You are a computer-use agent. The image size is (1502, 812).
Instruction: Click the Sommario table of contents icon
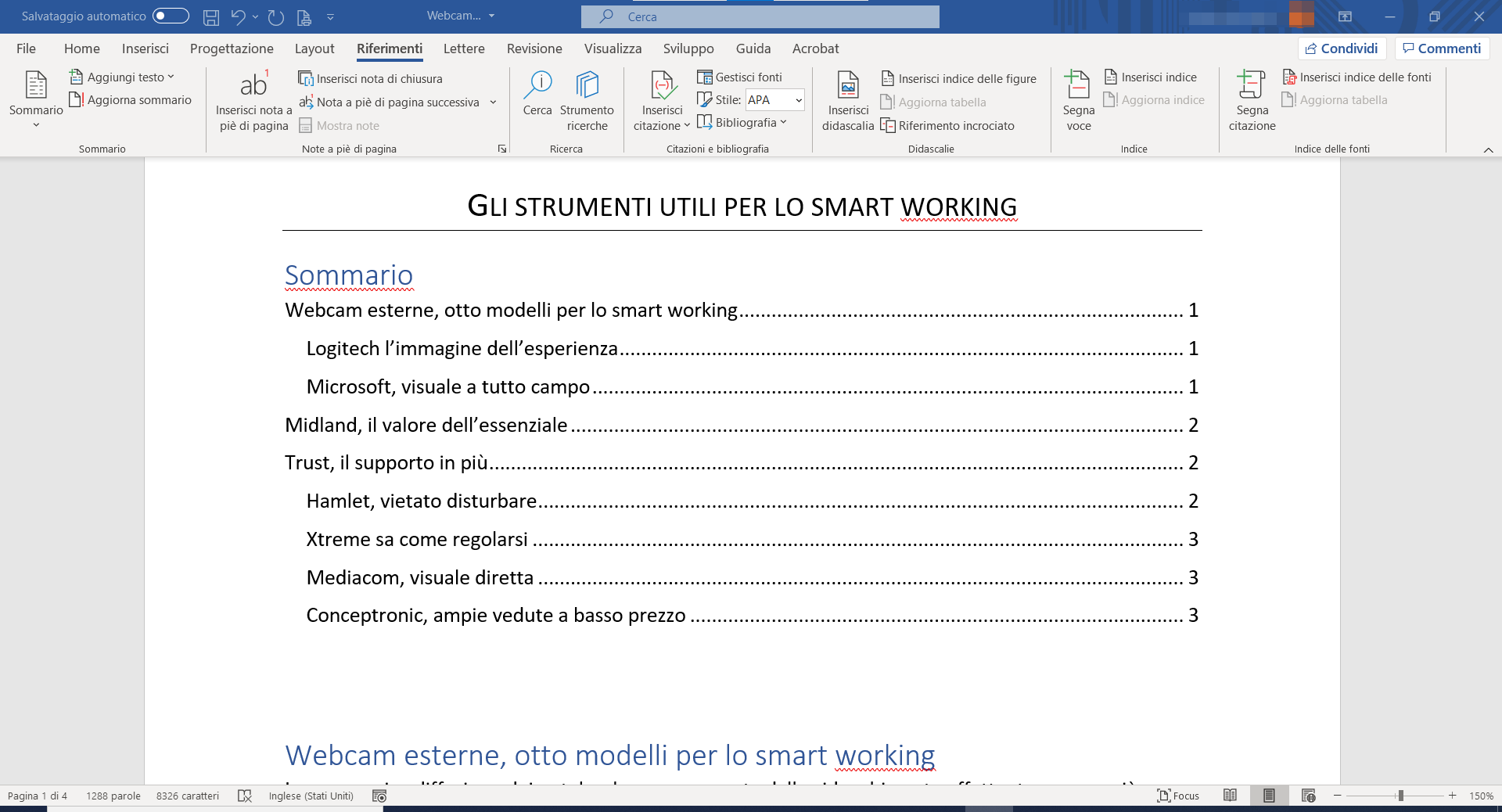(36, 86)
